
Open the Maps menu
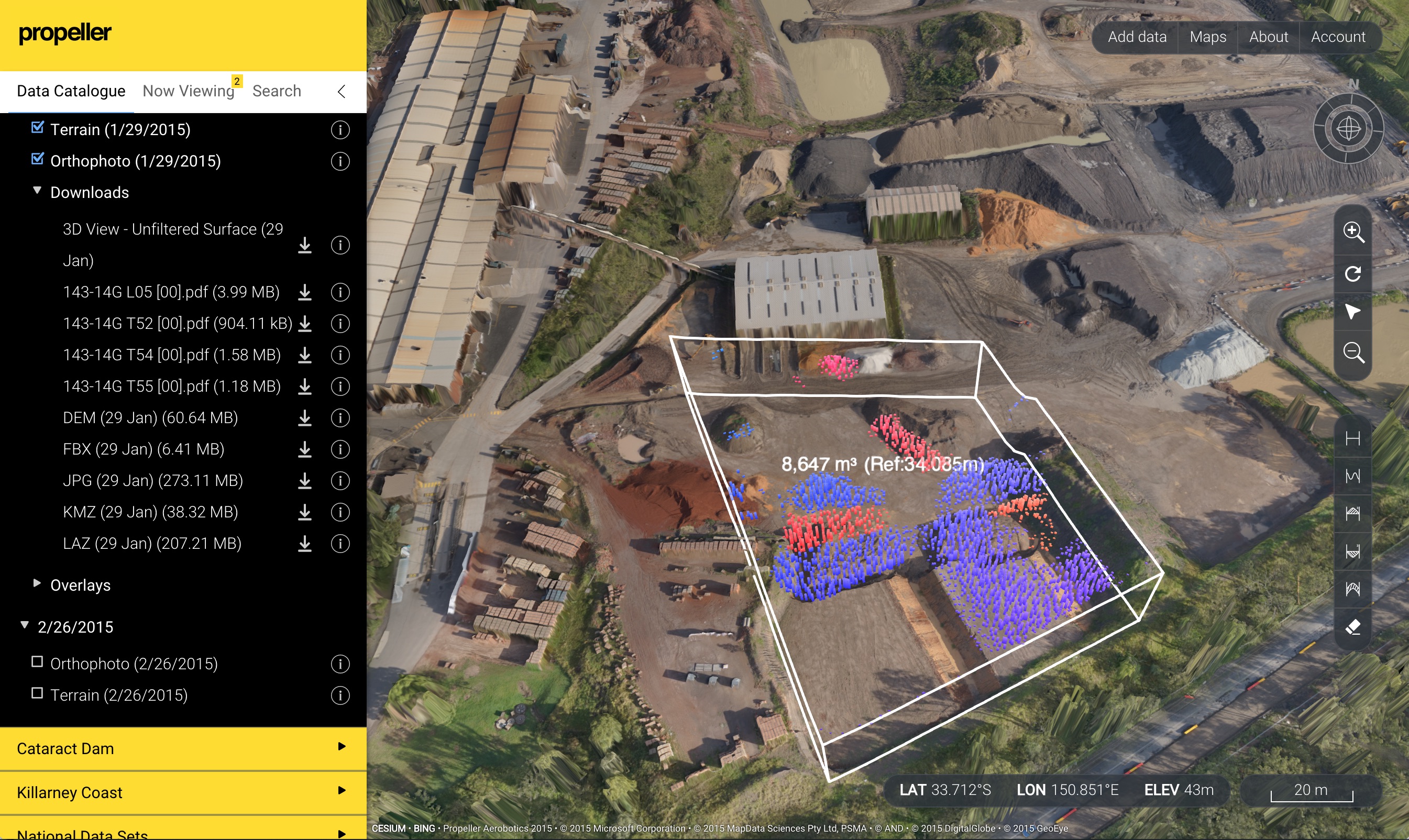(1207, 37)
